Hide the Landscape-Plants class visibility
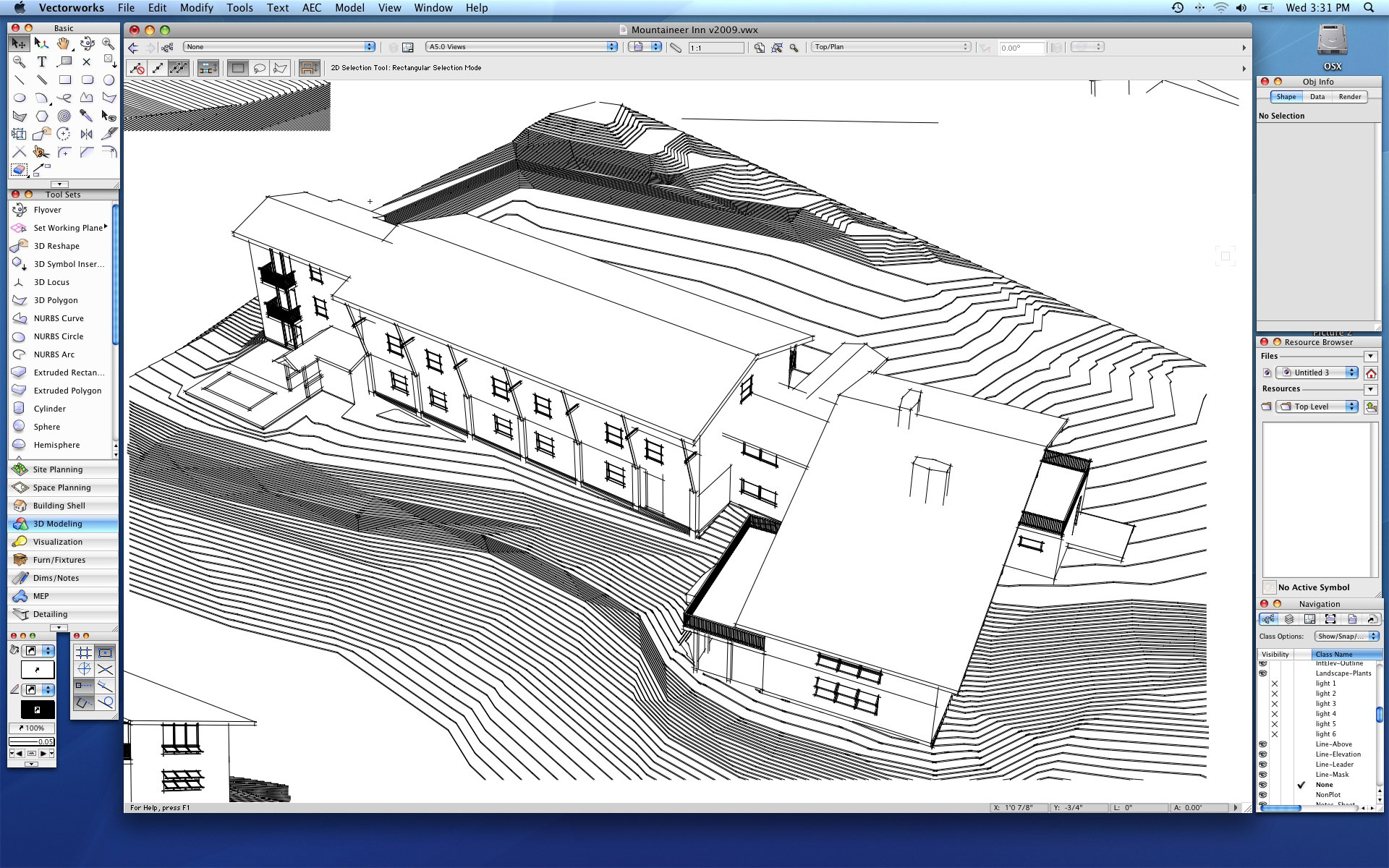 (x=1265, y=673)
